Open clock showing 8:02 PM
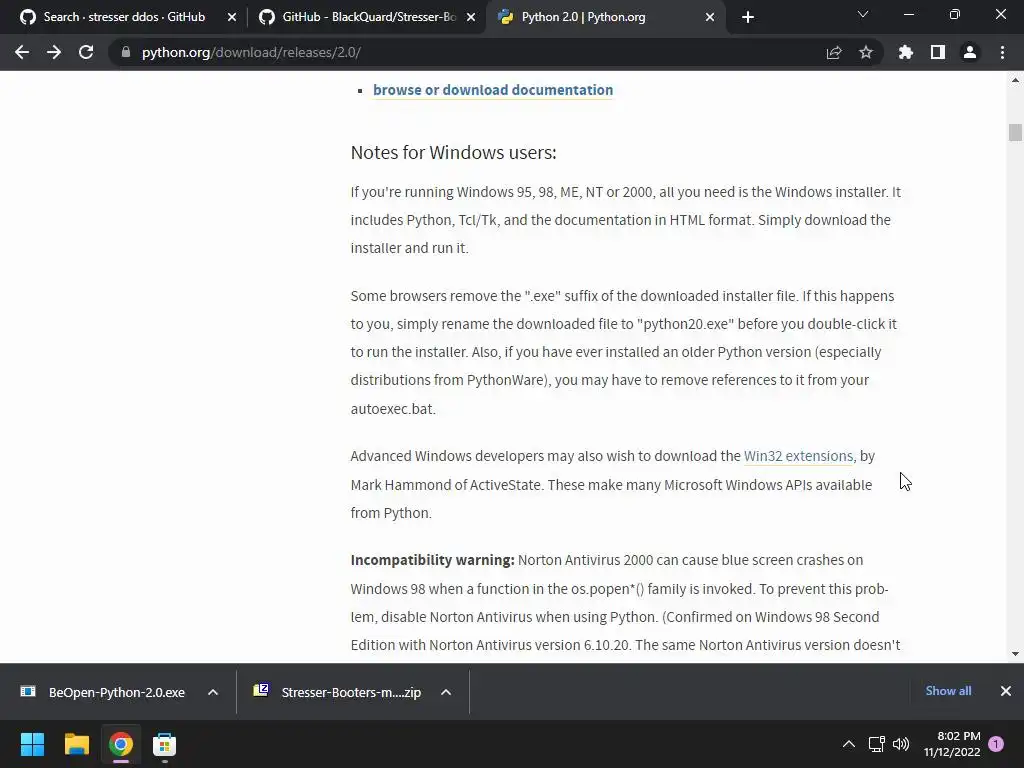Screen dimensions: 1024x768 [952, 744]
